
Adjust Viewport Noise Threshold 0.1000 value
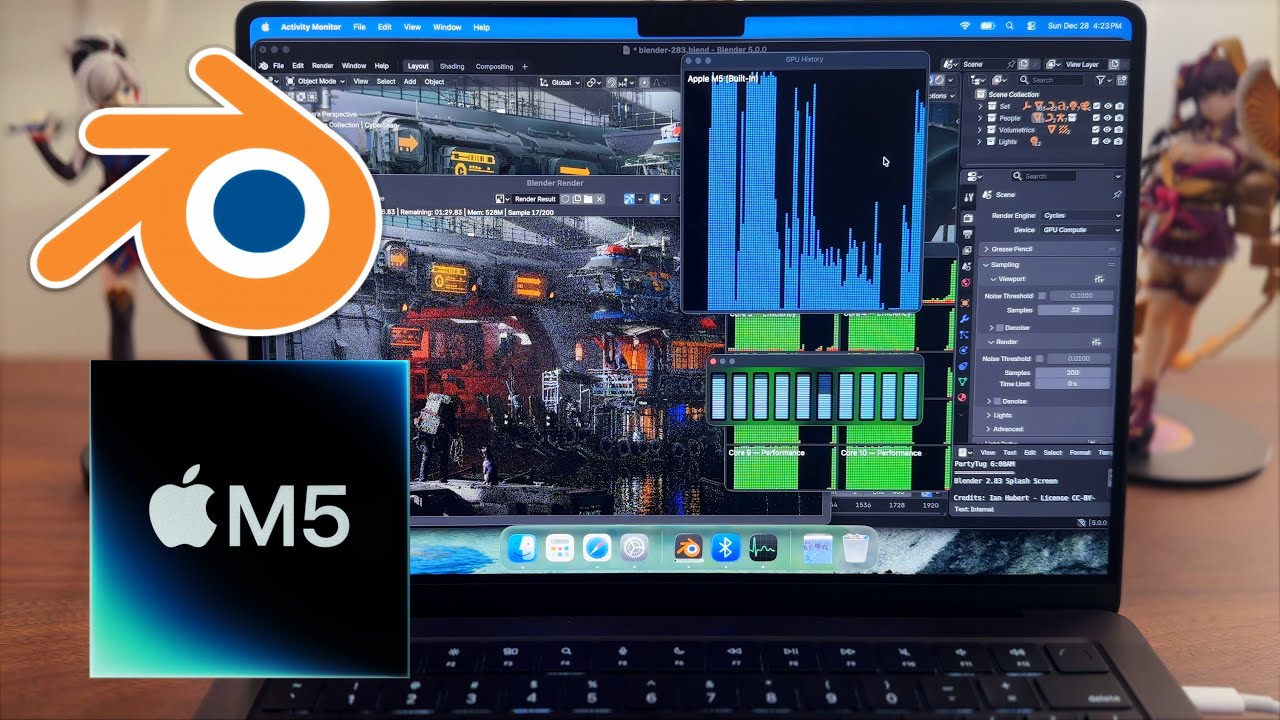coord(1081,296)
